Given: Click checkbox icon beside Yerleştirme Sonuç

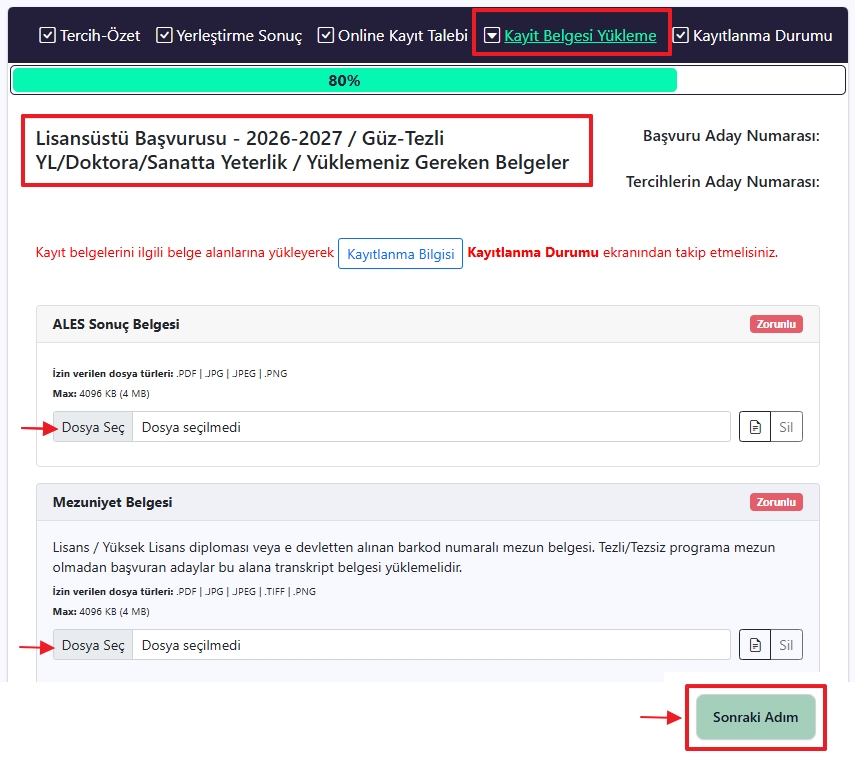Looking at the screenshot, I should [x=164, y=35].
